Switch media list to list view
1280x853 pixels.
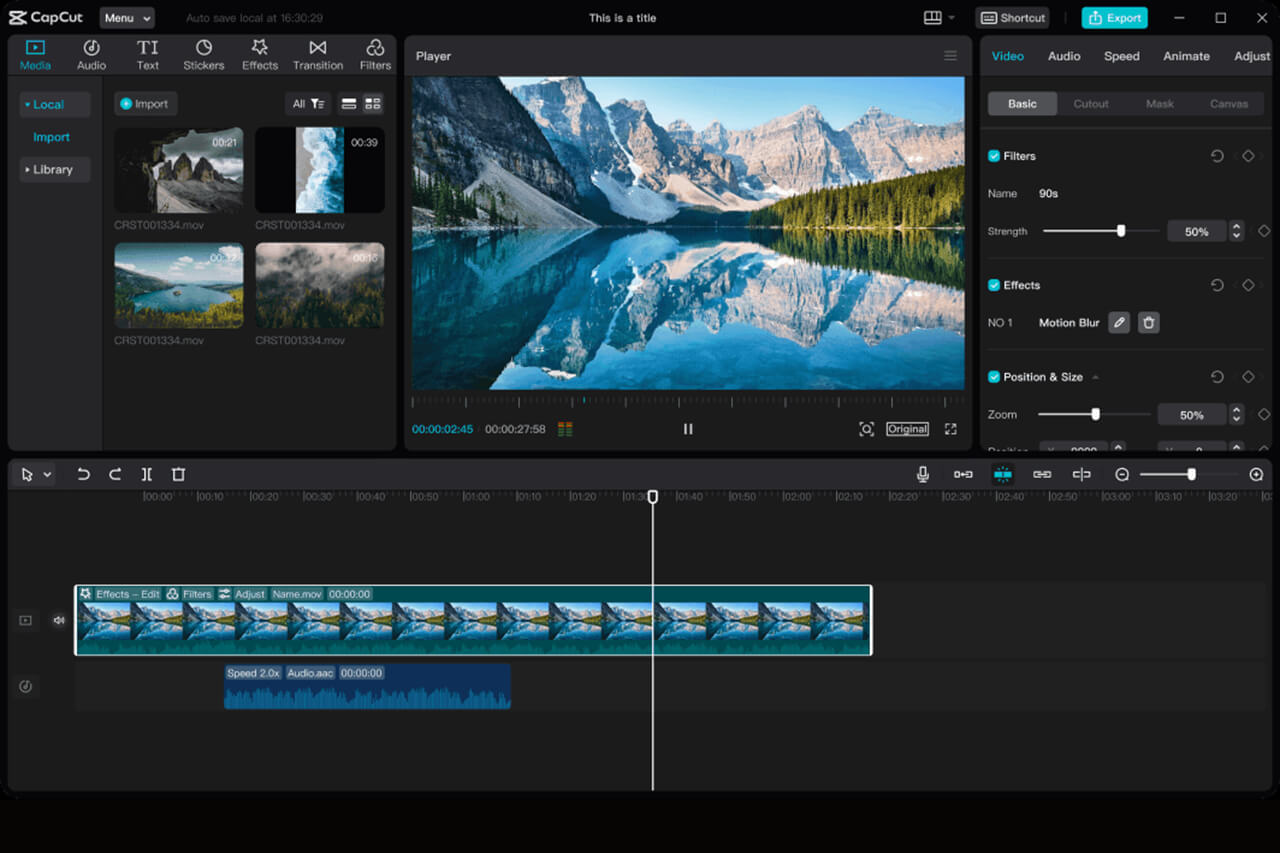click(x=348, y=104)
